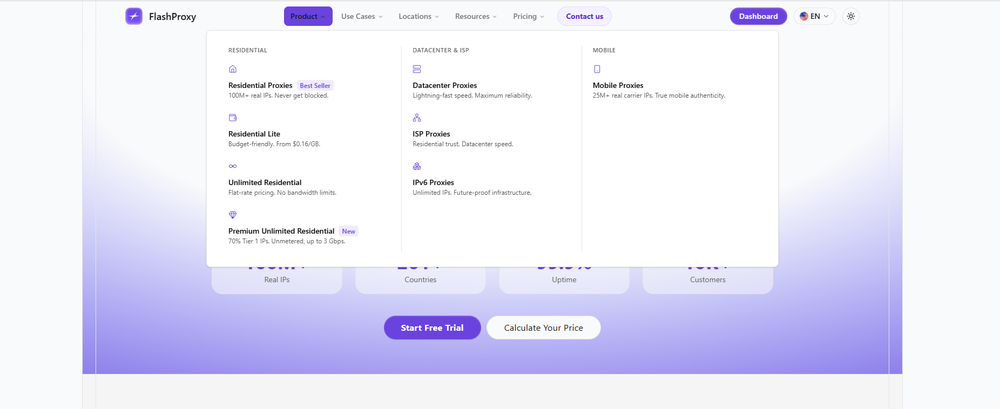Select Datacenter Proxies menu item
The width and height of the screenshot is (1000, 409).
(445, 86)
